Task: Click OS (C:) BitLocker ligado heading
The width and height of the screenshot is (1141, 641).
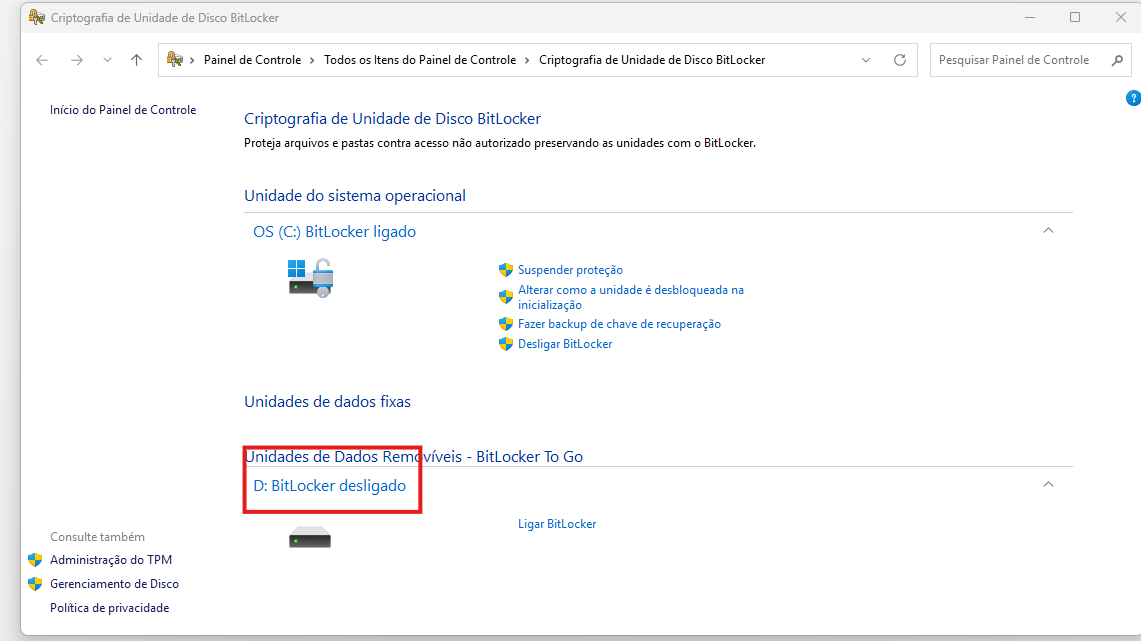Action: point(335,231)
